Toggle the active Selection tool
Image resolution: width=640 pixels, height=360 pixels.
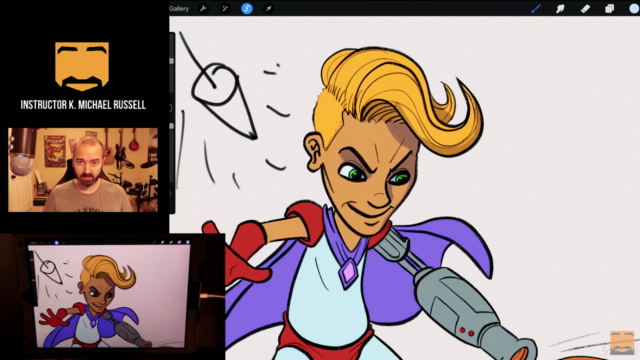pos(247,8)
